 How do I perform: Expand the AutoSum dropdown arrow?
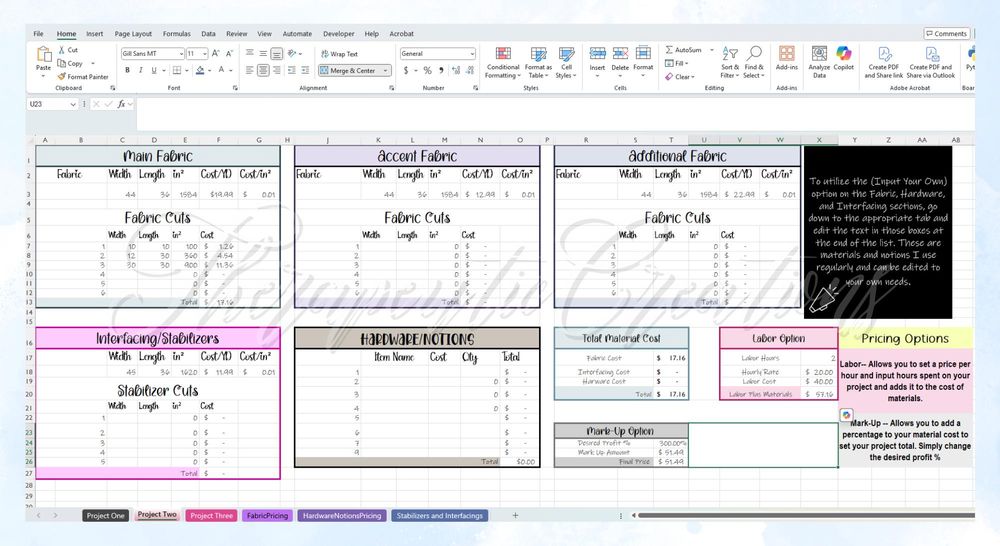(712, 50)
